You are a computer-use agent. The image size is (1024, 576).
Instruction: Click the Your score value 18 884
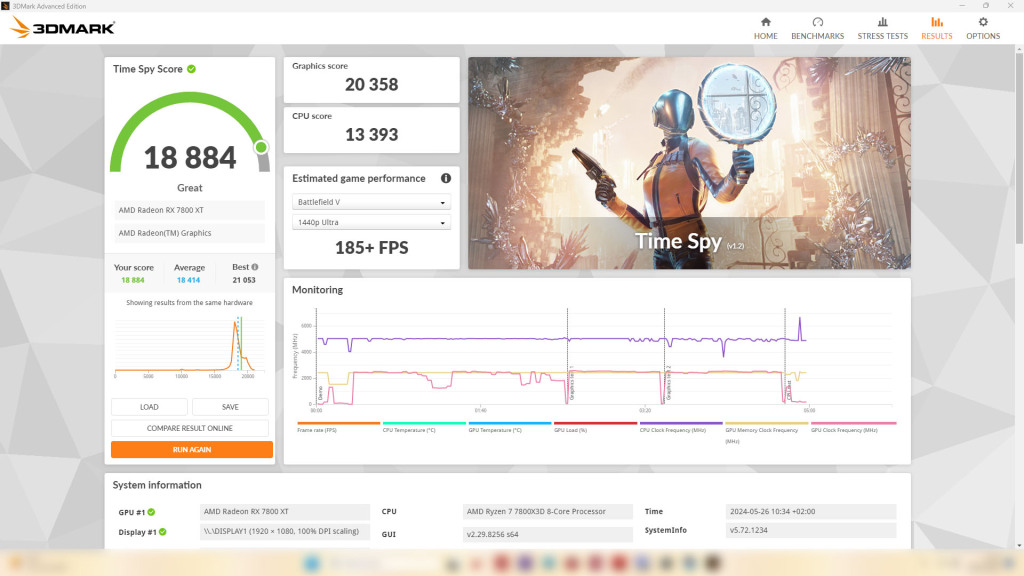133,280
